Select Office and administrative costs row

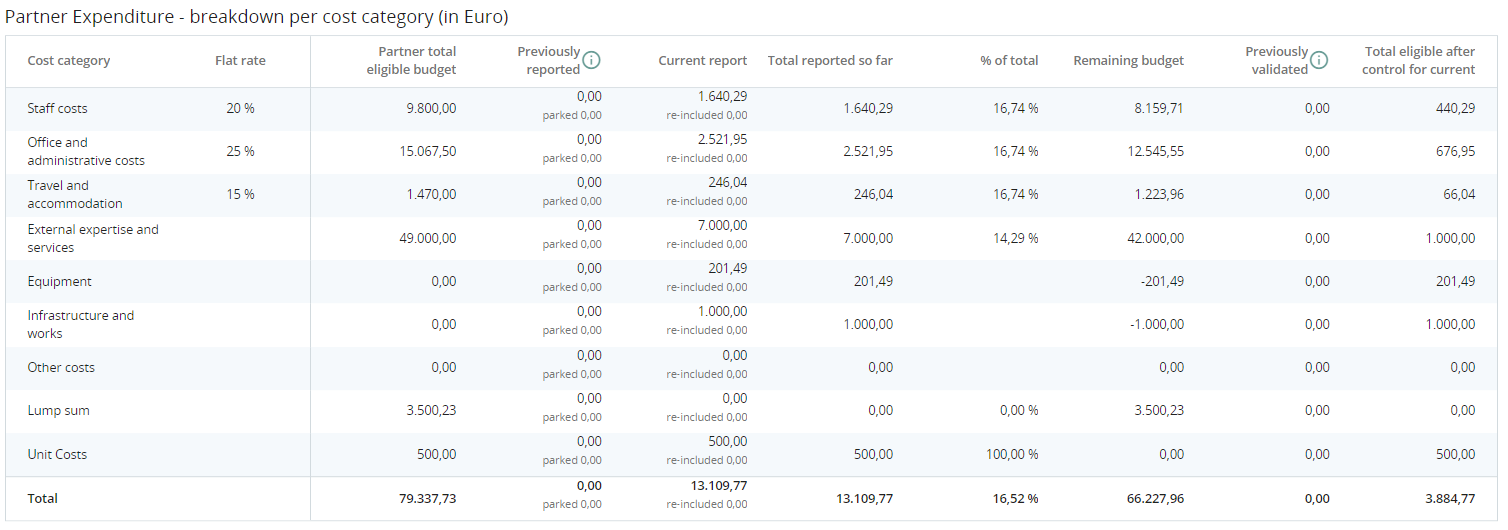tap(86, 151)
